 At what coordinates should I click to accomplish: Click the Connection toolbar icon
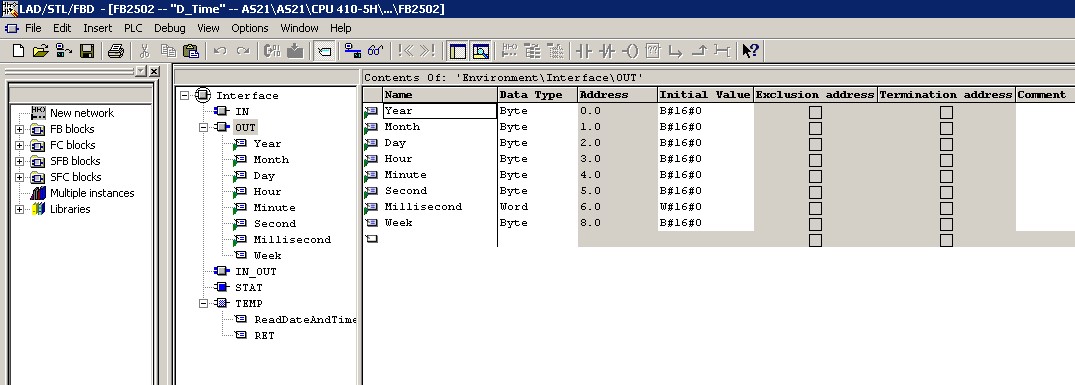[x=721, y=51]
